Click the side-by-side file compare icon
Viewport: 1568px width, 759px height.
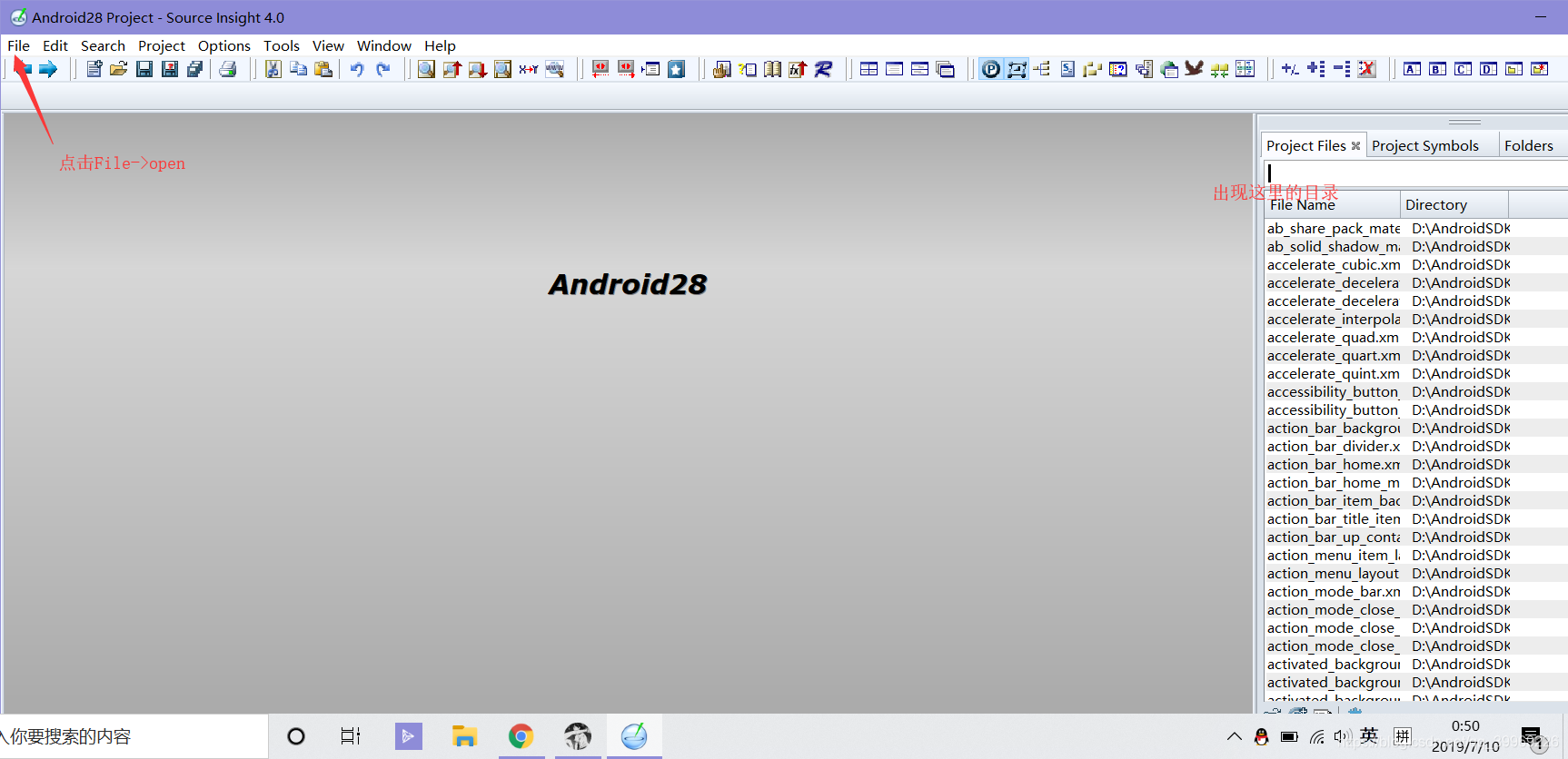(x=1245, y=69)
